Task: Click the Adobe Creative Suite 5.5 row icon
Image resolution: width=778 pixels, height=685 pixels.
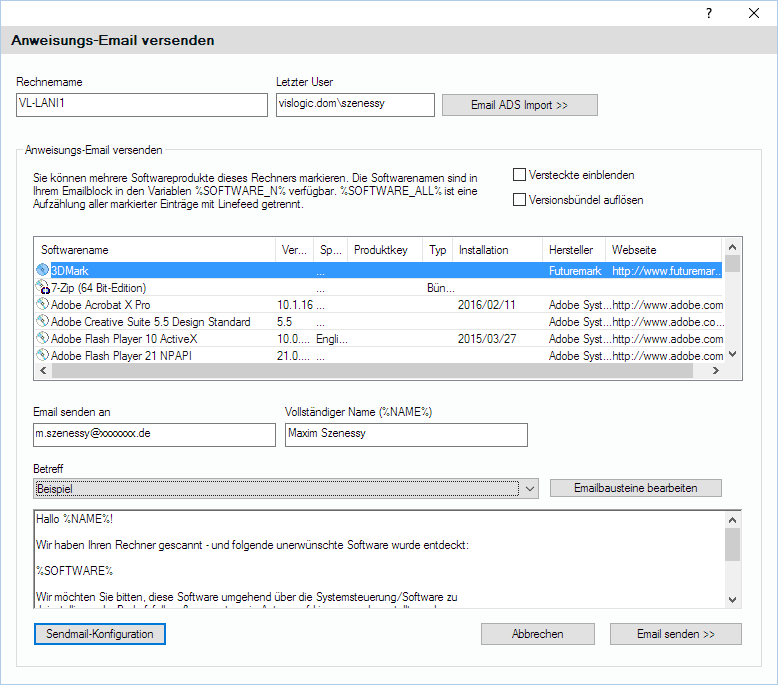Action: pyautogui.click(x=43, y=321)
